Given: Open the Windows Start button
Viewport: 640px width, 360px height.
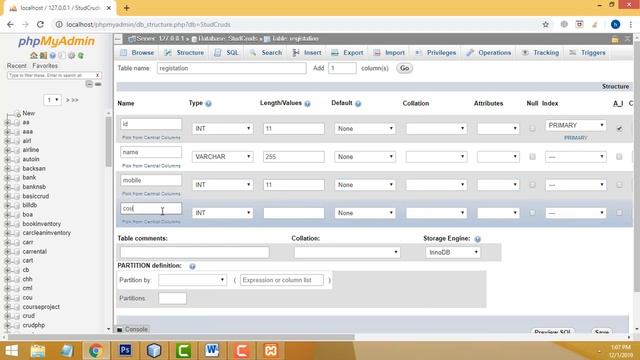Looking at the screenshot, I should [11, 350].
